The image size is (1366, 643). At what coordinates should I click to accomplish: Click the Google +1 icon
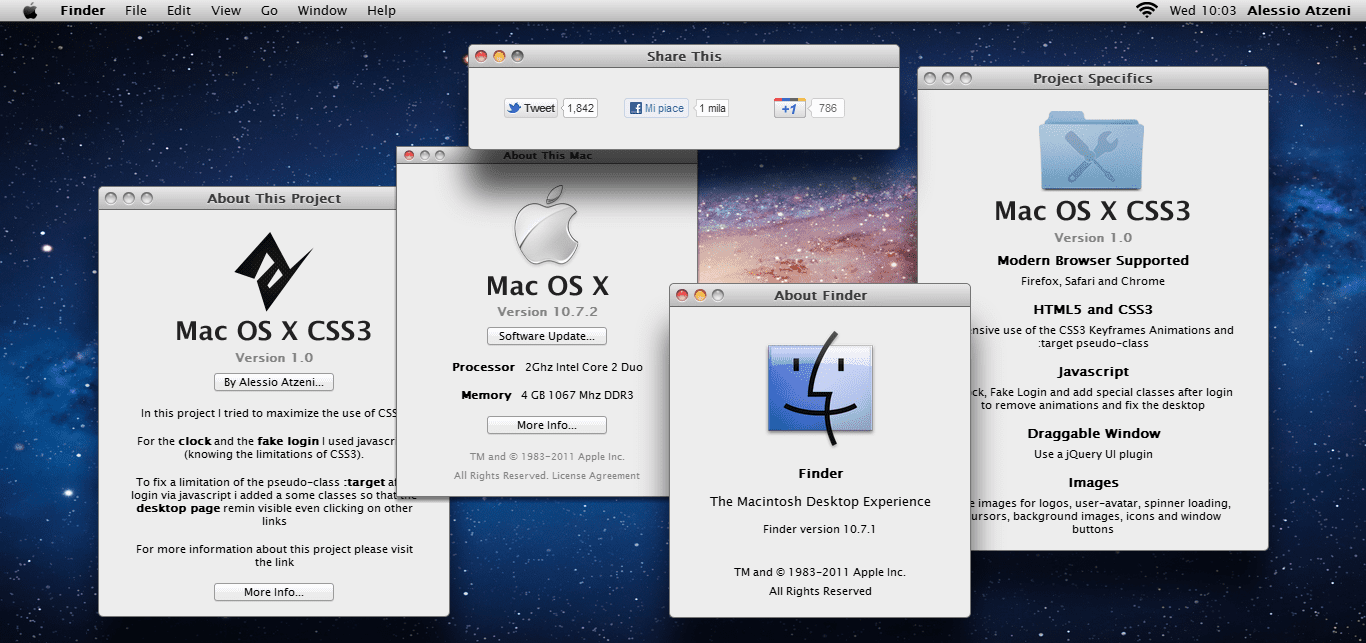click(x=788, y=107)
